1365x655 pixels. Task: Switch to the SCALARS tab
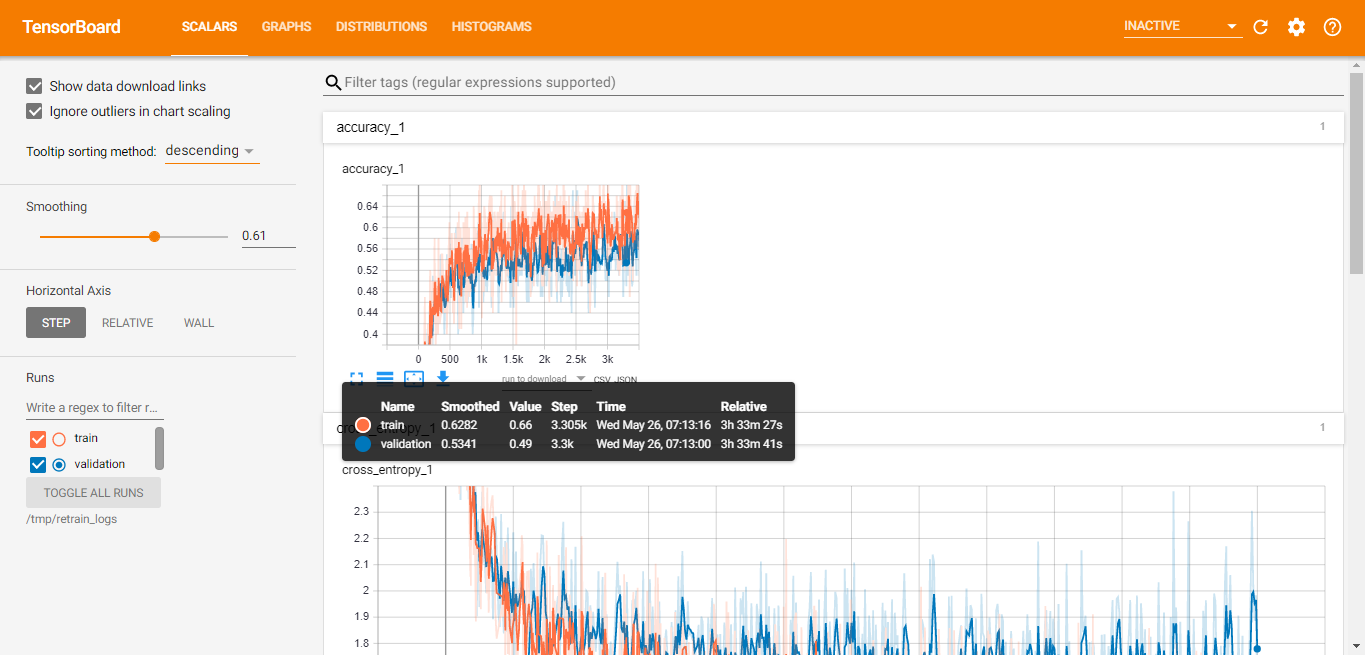click(210, 27)
